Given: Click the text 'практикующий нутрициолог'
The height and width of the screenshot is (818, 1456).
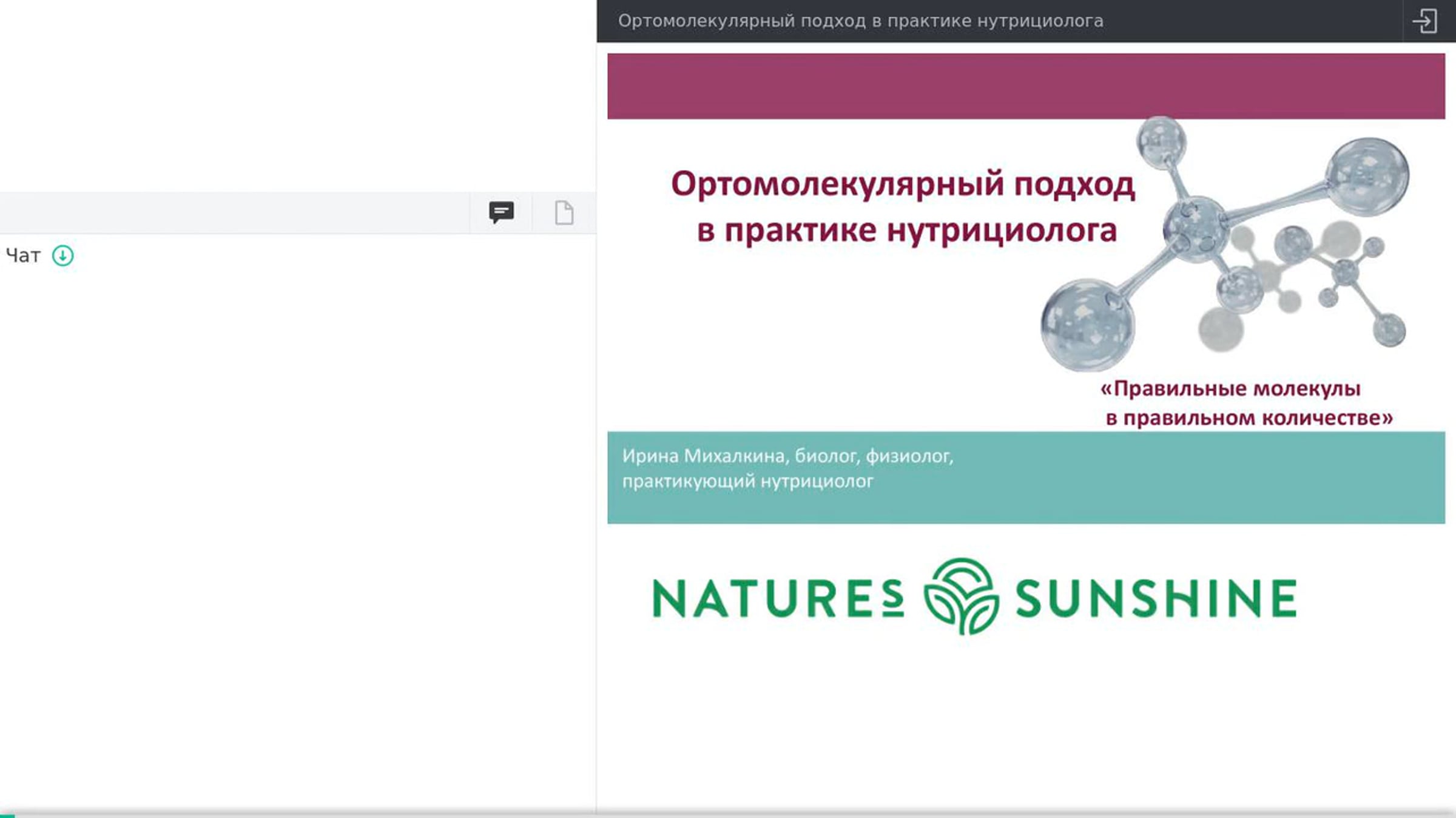Looking at the screenshot, I should point(747,481).
